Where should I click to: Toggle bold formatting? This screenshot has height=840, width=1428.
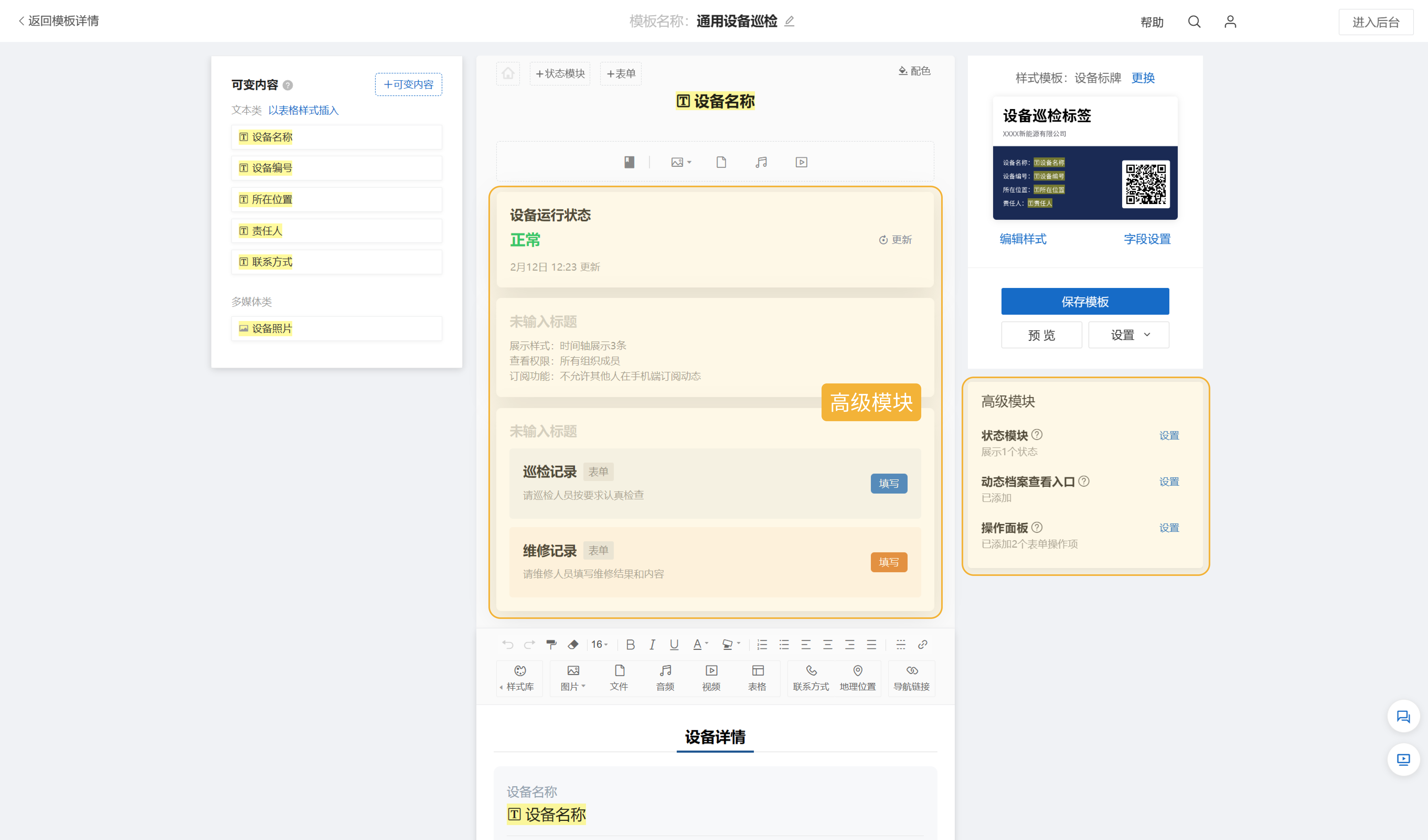pyautogui.click(x=630, y=644)
